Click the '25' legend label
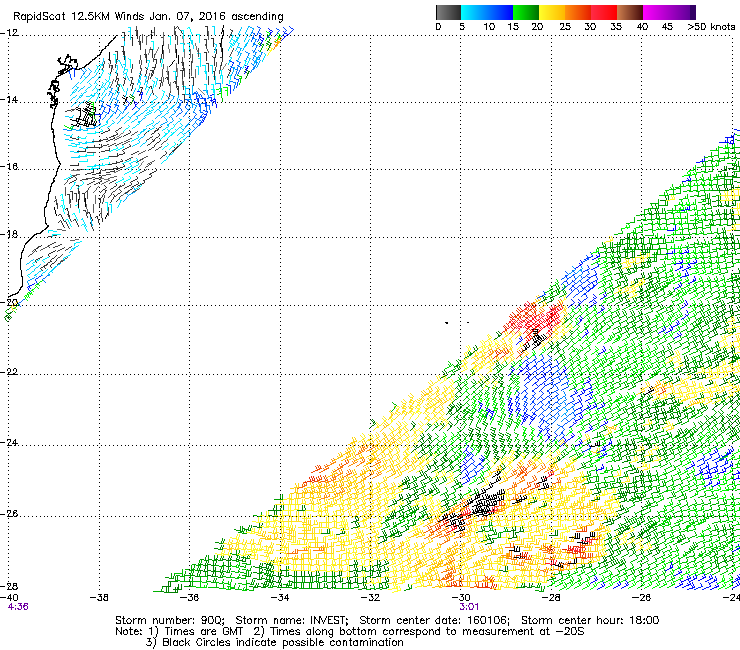This screenshot has height=650, width=740. coord(565,26)
